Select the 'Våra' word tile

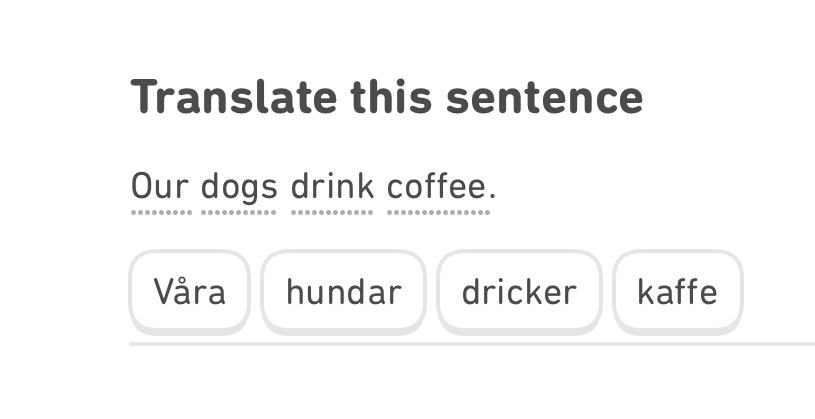coord(190,292)
